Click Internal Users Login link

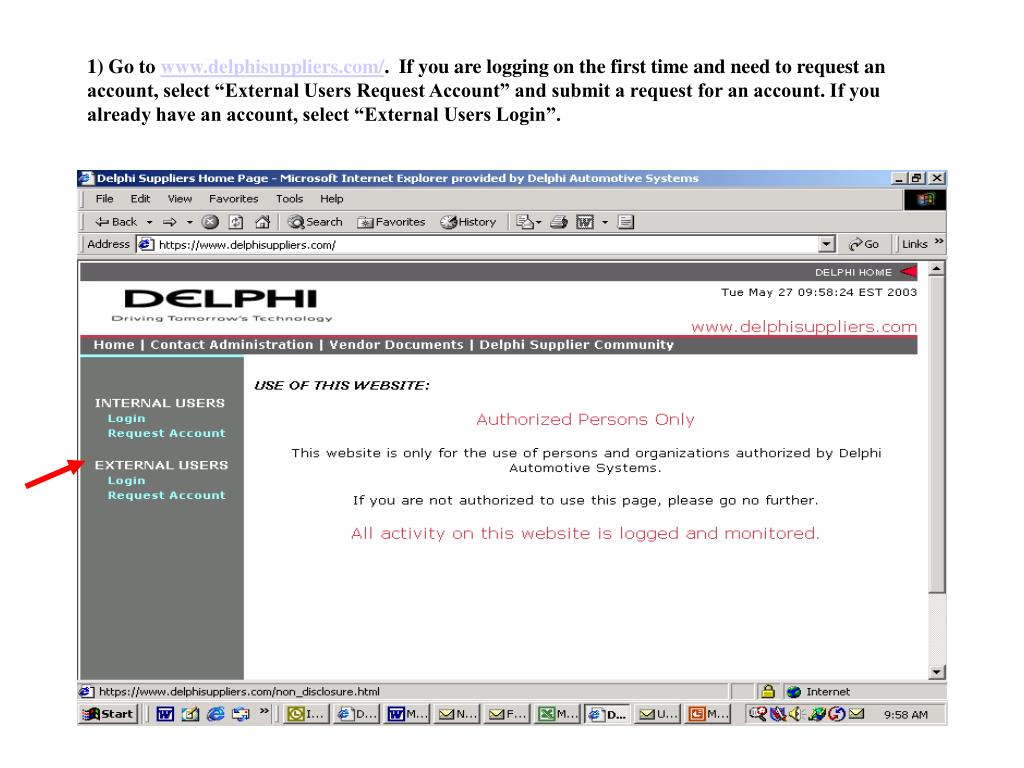(127, 419)
